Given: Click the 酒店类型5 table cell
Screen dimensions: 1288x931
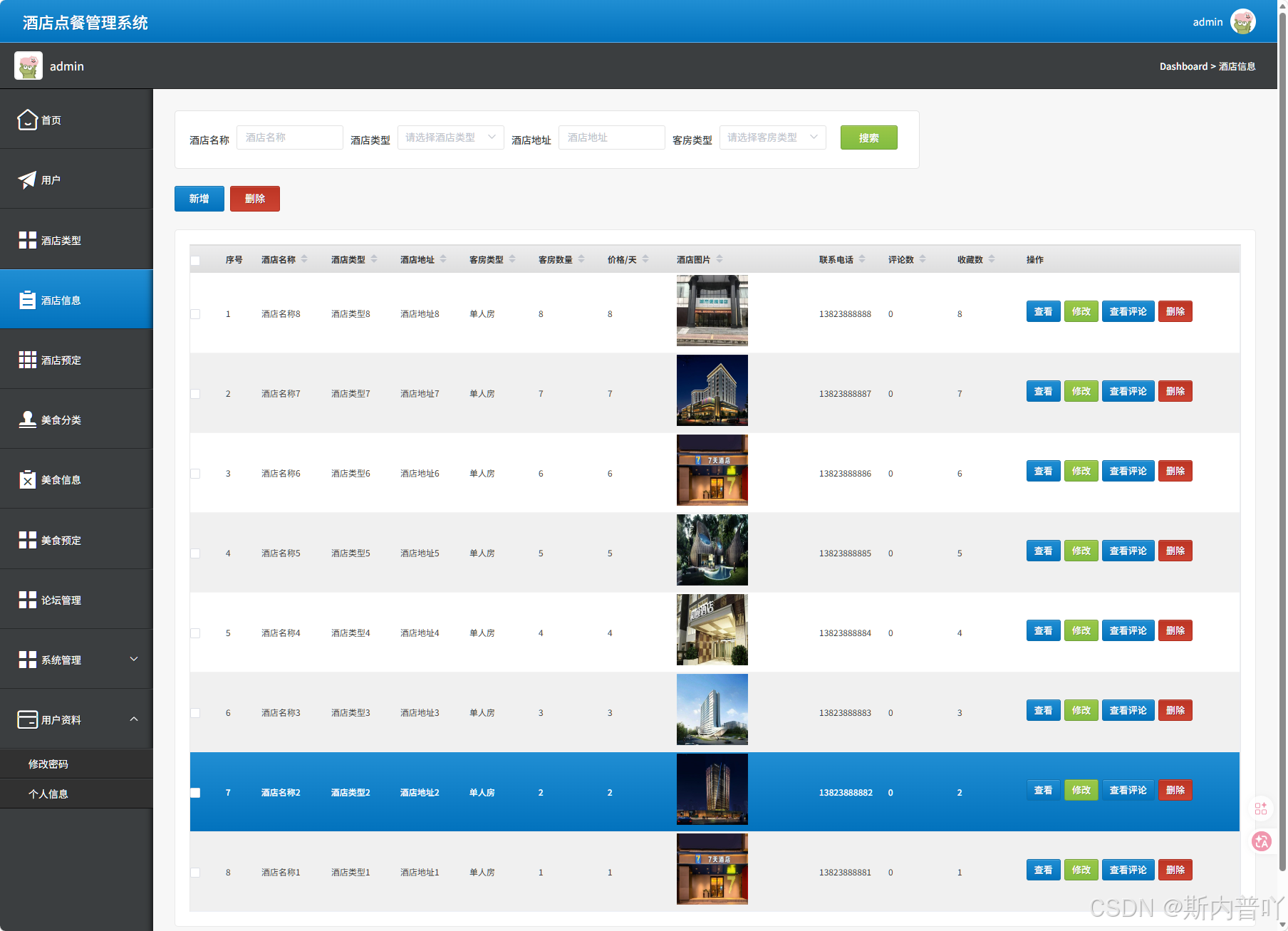Looking at the screenshot, I should [350, 553].
